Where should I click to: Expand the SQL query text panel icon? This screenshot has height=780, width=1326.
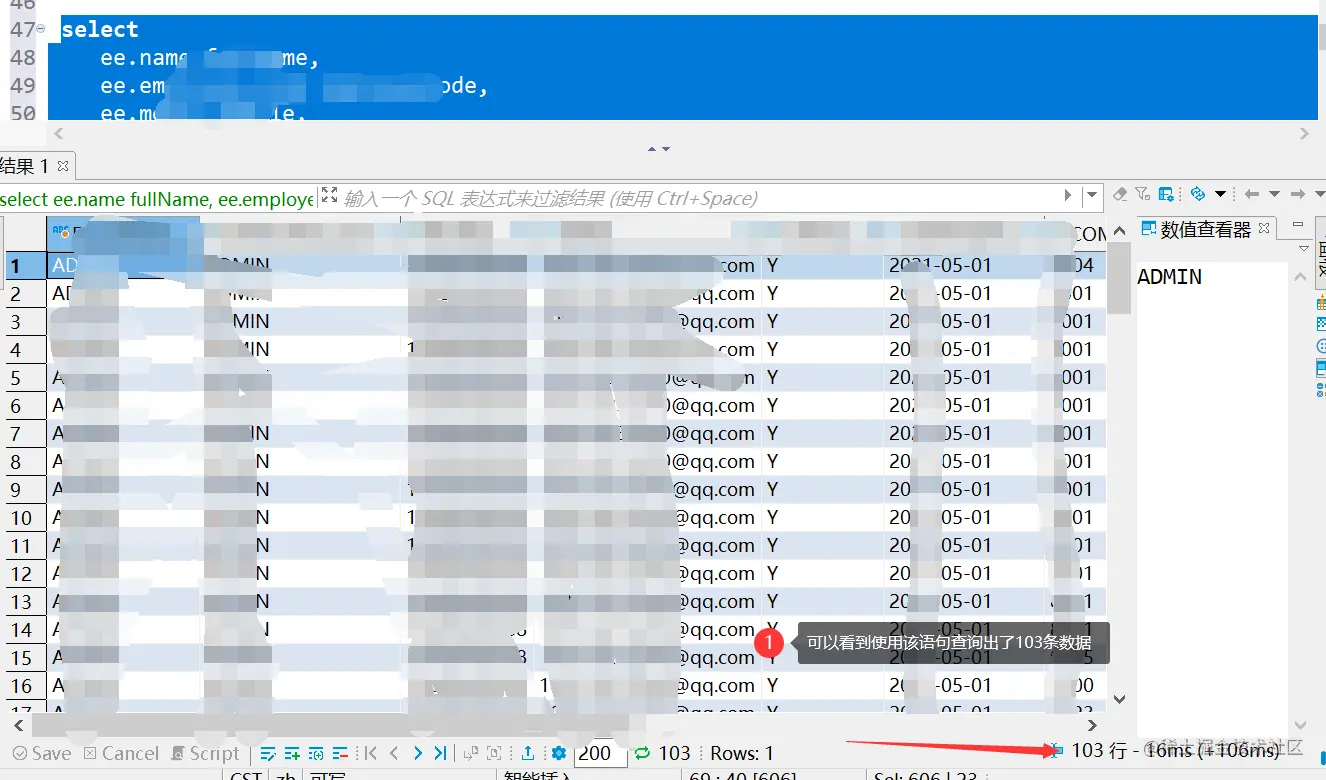point(328,196)
